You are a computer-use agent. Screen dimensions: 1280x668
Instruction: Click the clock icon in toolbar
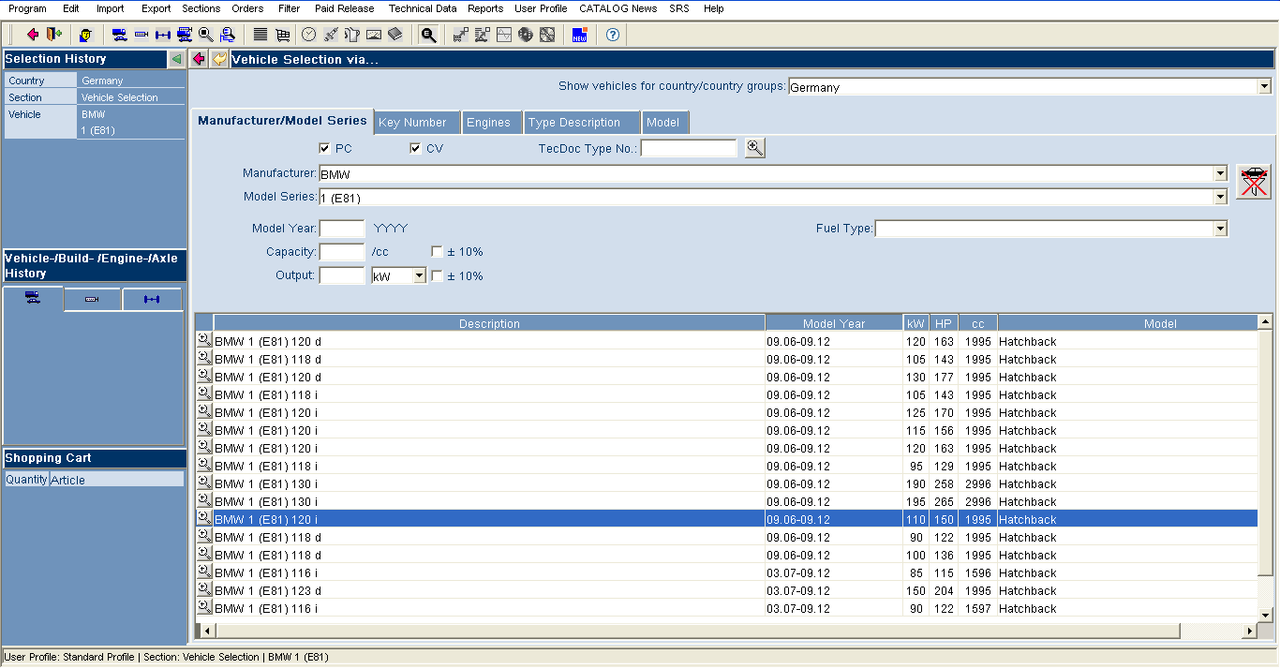309,35
